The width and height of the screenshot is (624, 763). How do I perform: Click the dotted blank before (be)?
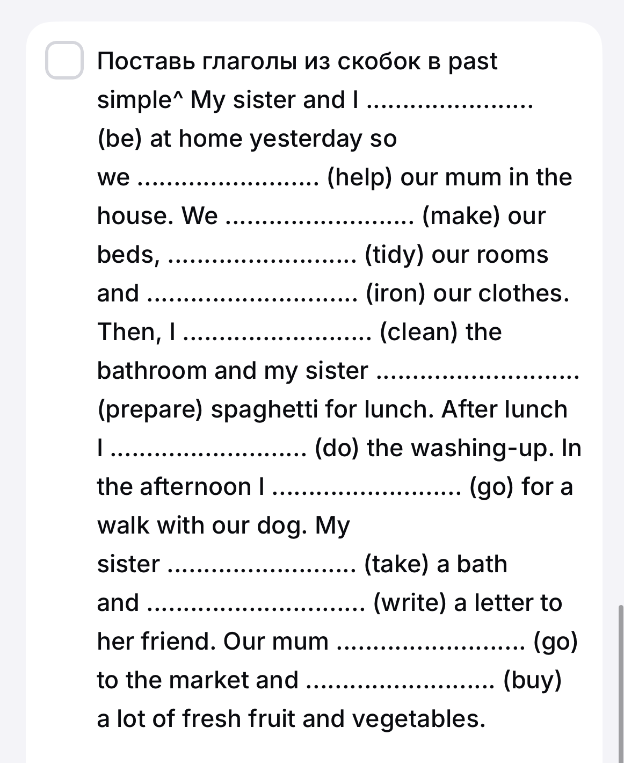450,100
